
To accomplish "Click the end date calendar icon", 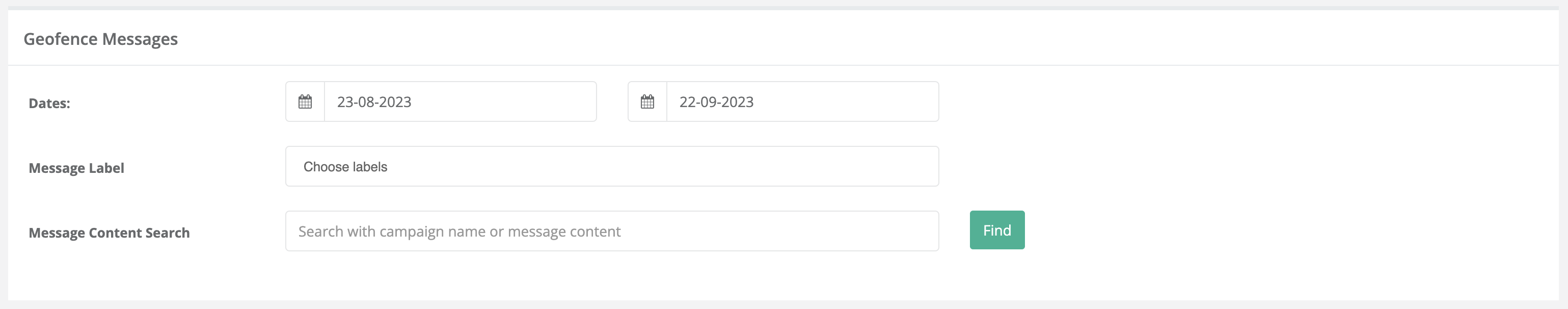I will [x=647, y=102].
